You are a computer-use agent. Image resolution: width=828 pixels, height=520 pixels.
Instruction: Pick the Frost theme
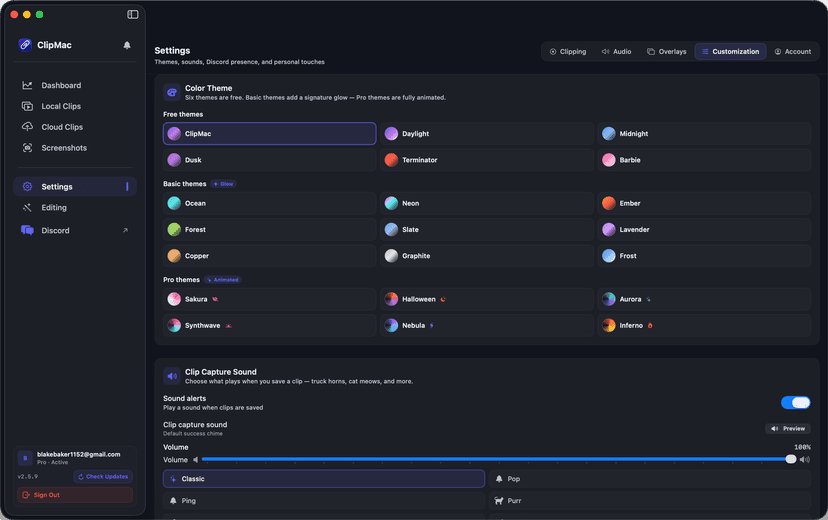point(704,256)
